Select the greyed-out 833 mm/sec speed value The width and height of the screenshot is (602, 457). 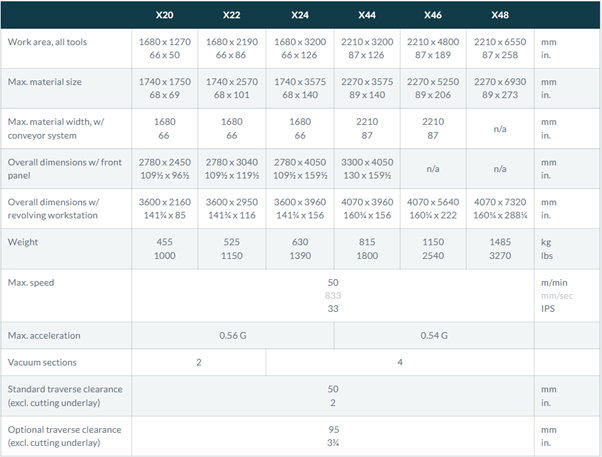pyautogui.click(x=333, y=296)
